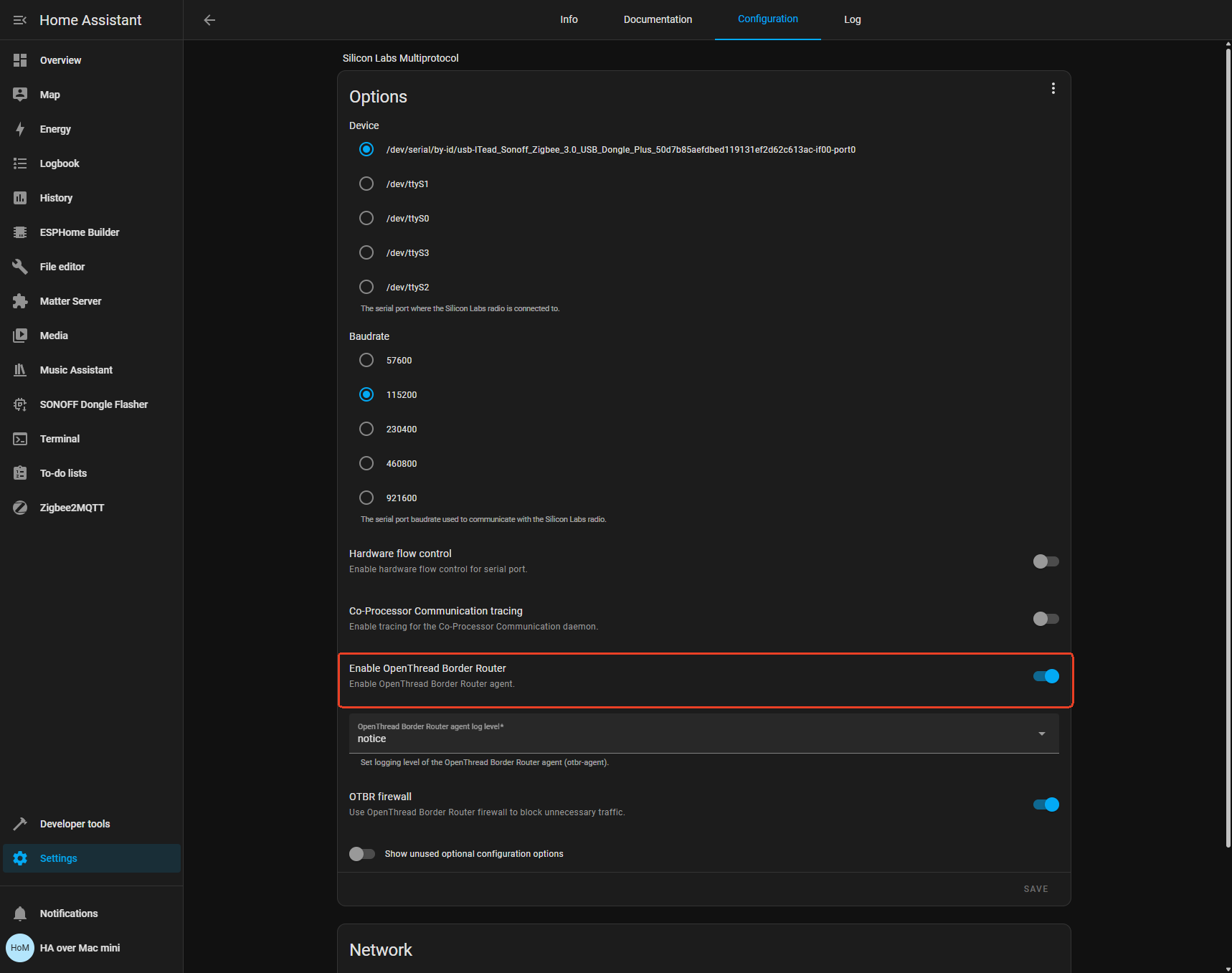The height and width of the screenshot is (973, 1232).
Task: Open the Matter Server puzzle icon
Action: click(20, 301)
